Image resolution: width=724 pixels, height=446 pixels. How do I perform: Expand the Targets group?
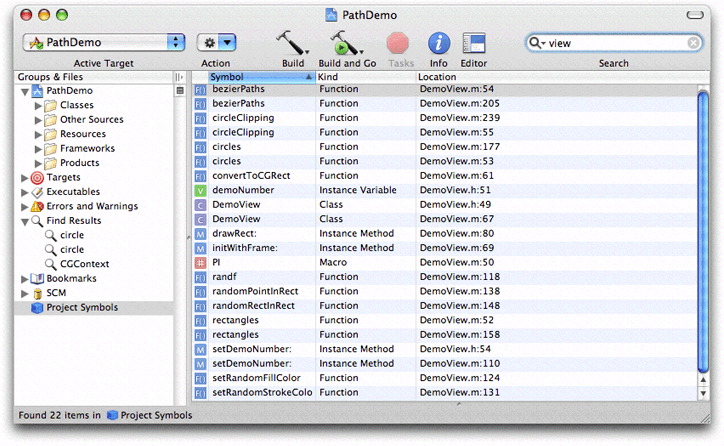tap(23, 177)
